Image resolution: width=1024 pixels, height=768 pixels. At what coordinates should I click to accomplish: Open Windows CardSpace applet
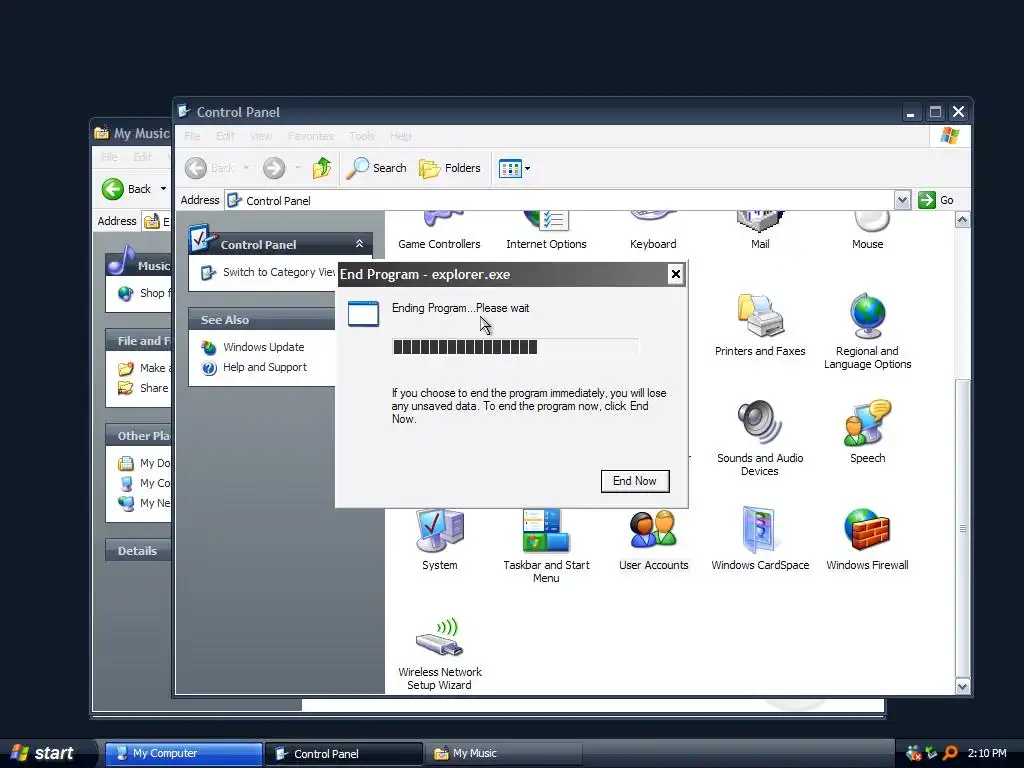click(760, 541)
